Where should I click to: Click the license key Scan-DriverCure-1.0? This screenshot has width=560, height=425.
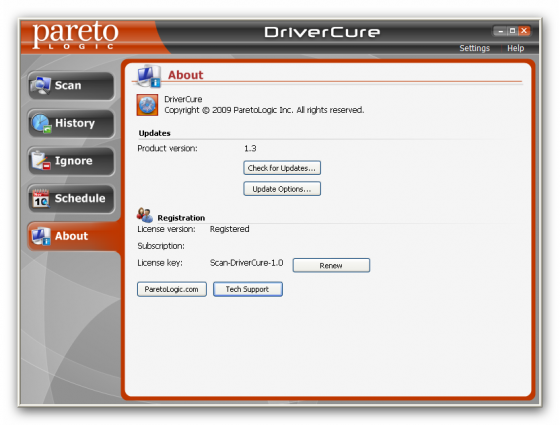pos(246,263)
